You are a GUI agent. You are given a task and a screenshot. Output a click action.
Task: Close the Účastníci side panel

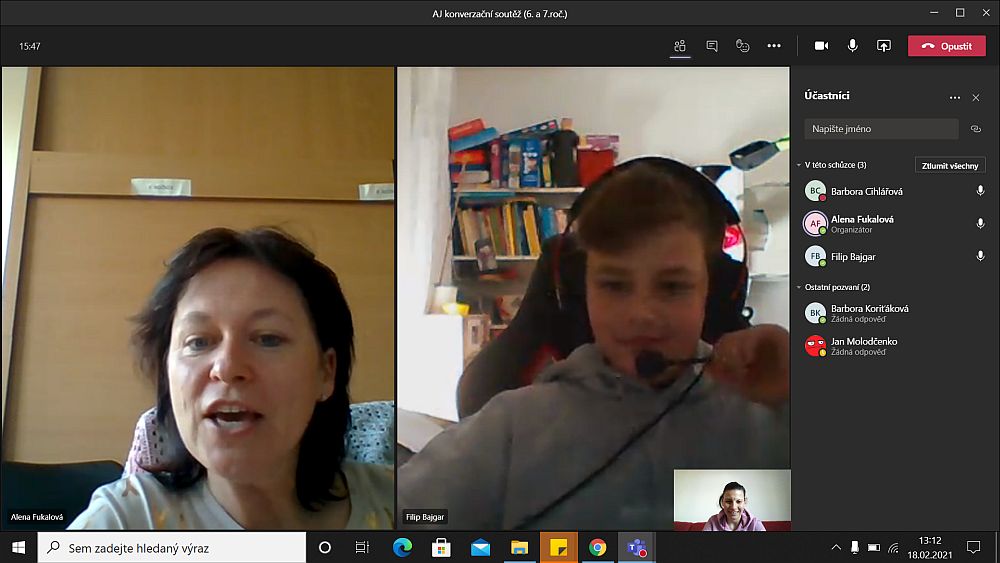click(976, 97)
